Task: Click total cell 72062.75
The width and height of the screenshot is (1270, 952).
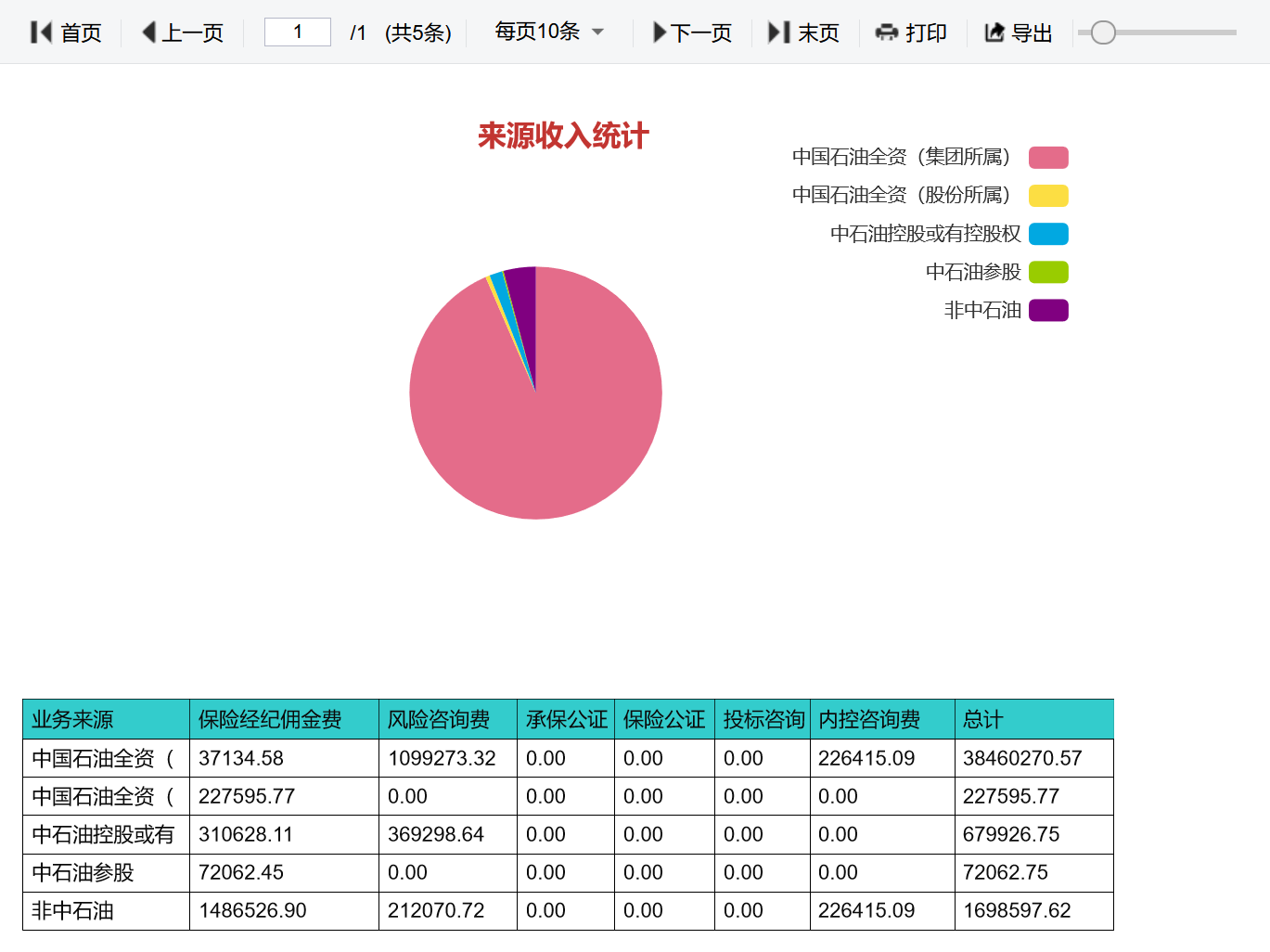Action: click(1006, 872)
